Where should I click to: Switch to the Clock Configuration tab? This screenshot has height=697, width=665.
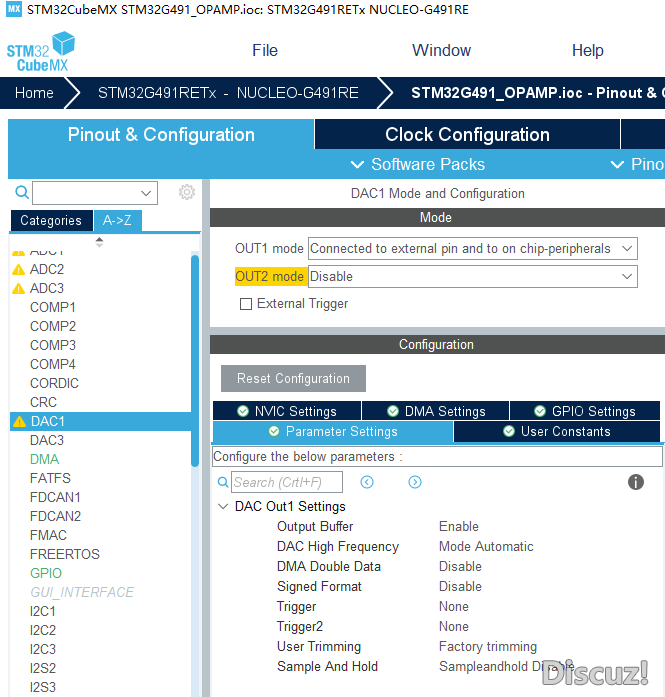pyautogui.click(x=467, y=134)
